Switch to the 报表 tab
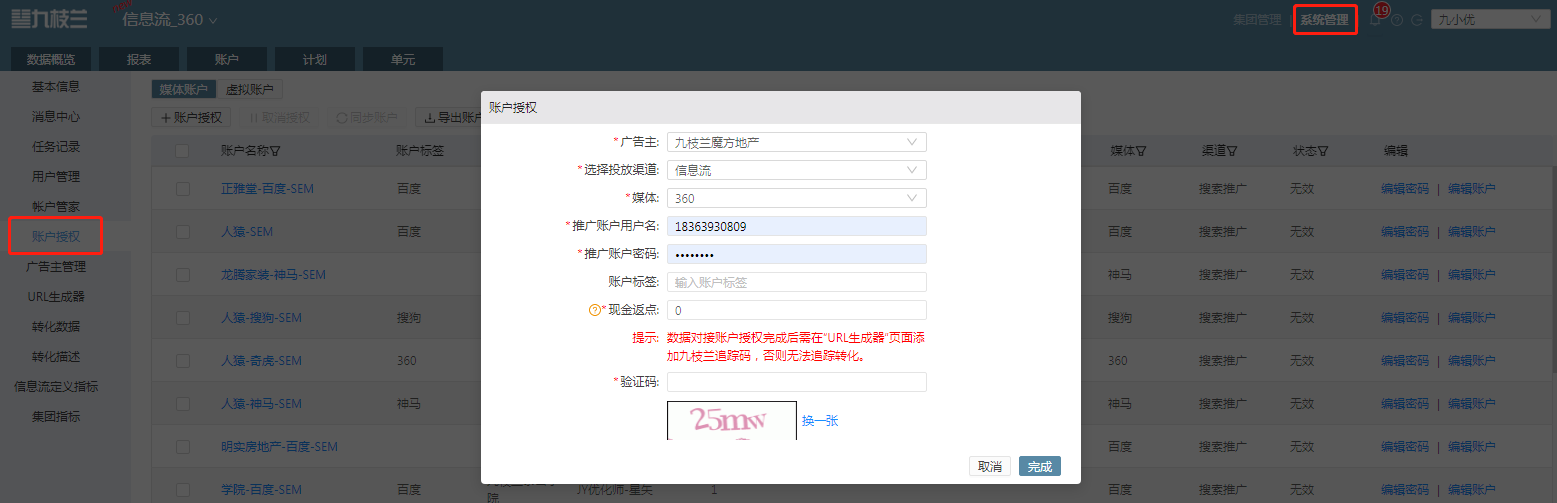Viewport: 1557px width, 503px height. [x=139, y=59]
